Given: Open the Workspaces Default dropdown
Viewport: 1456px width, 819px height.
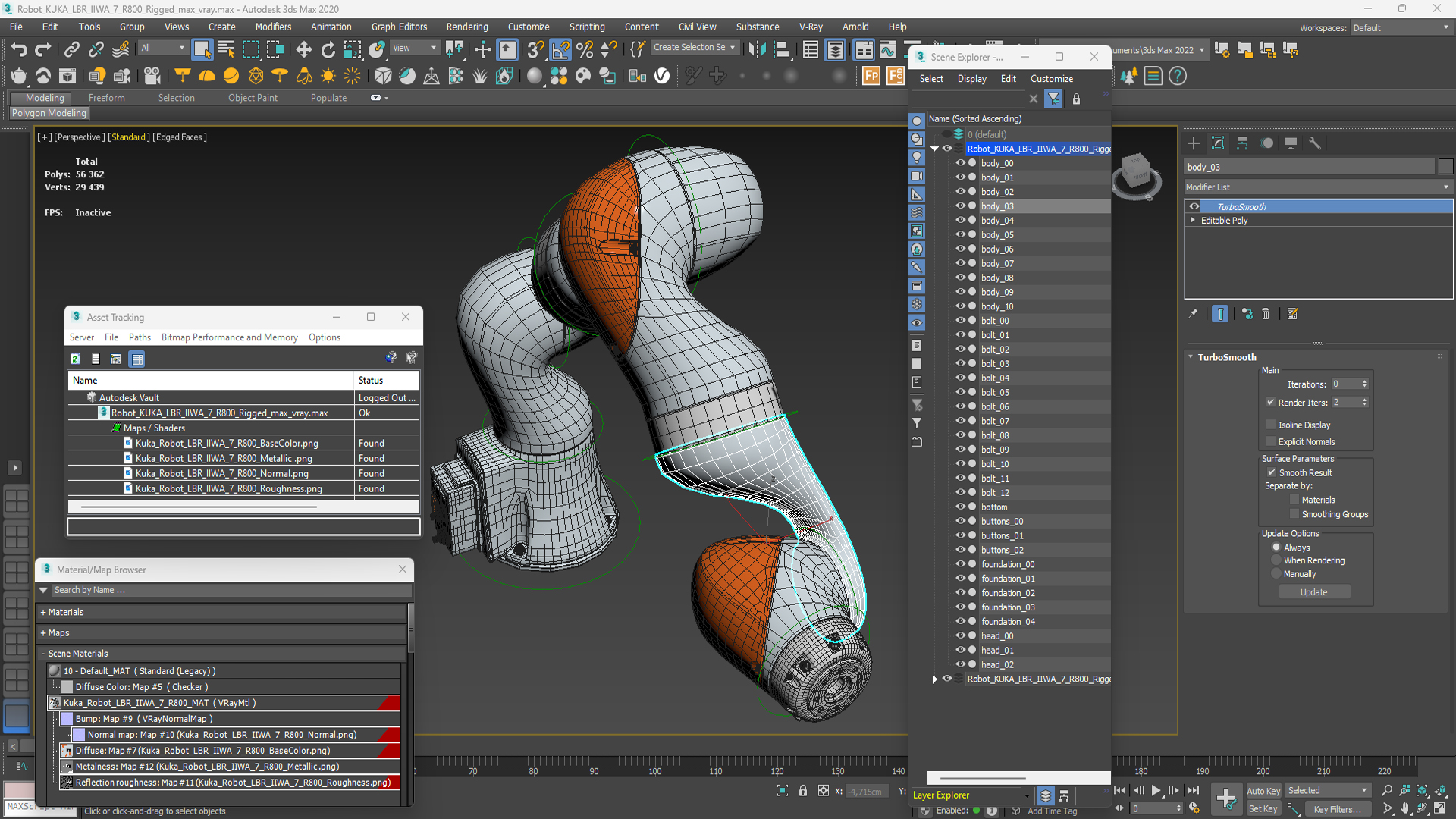Looking at the screenshot, I should pos(1401,28).
